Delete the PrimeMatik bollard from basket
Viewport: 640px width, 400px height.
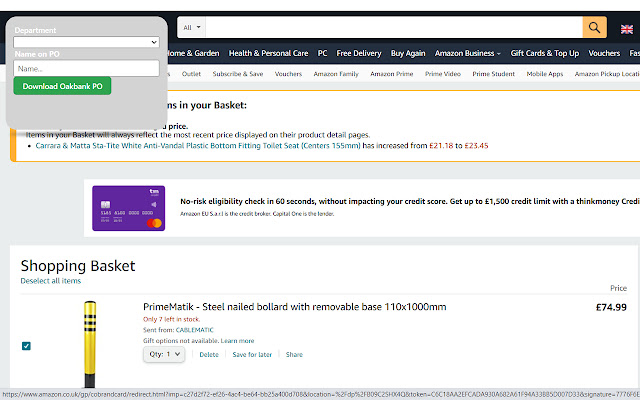209,355
